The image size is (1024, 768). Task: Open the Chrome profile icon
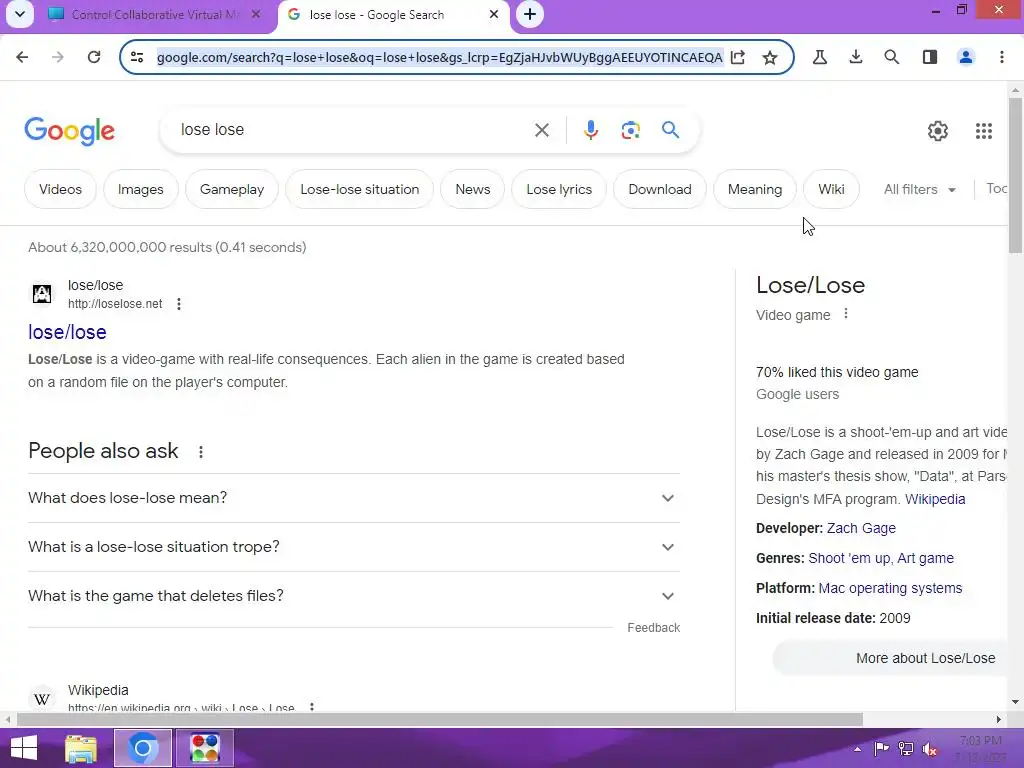click(966, 57)
